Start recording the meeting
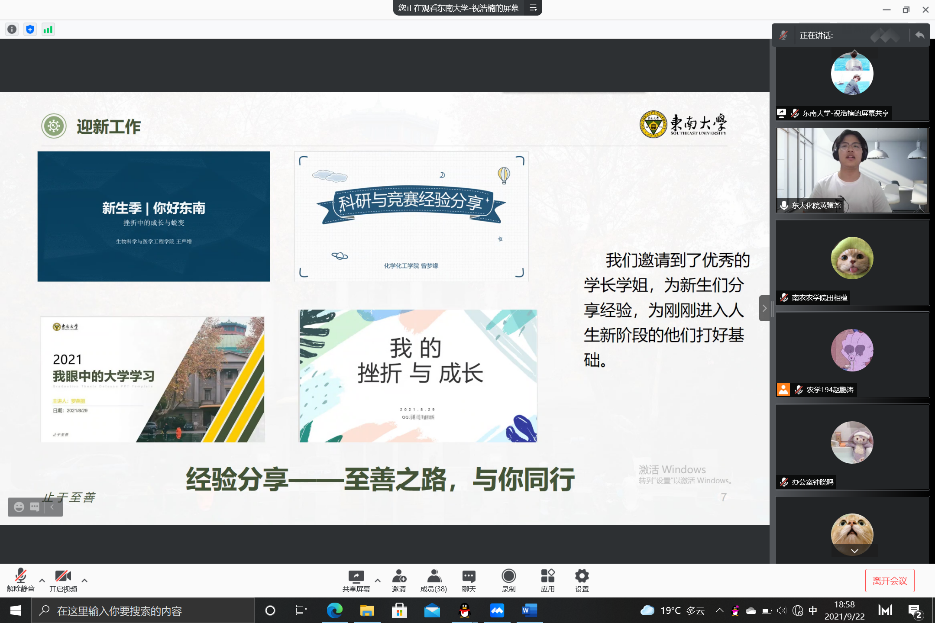 [509, 577]
